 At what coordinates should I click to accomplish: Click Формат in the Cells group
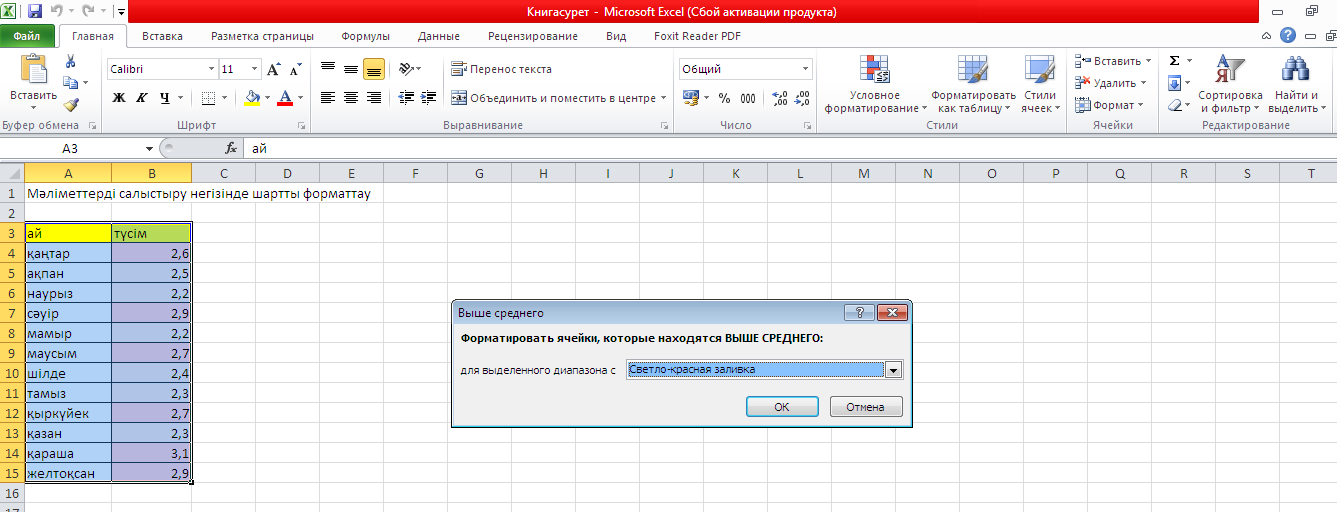[x=1109, y=105]
